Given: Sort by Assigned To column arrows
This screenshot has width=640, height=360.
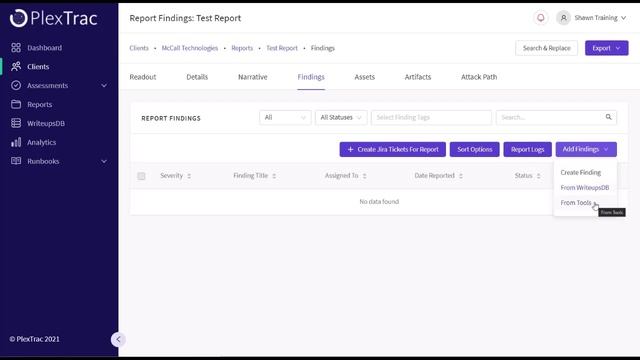Looking at the screenshot, I should (364, 176).
